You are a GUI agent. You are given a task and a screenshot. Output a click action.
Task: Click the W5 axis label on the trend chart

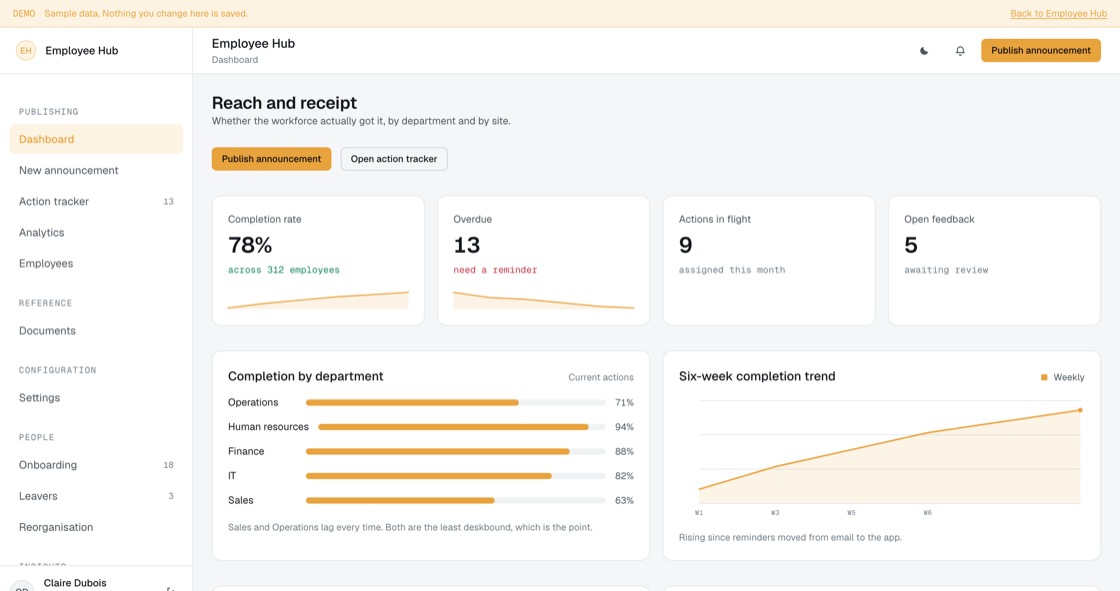point(851,513)
